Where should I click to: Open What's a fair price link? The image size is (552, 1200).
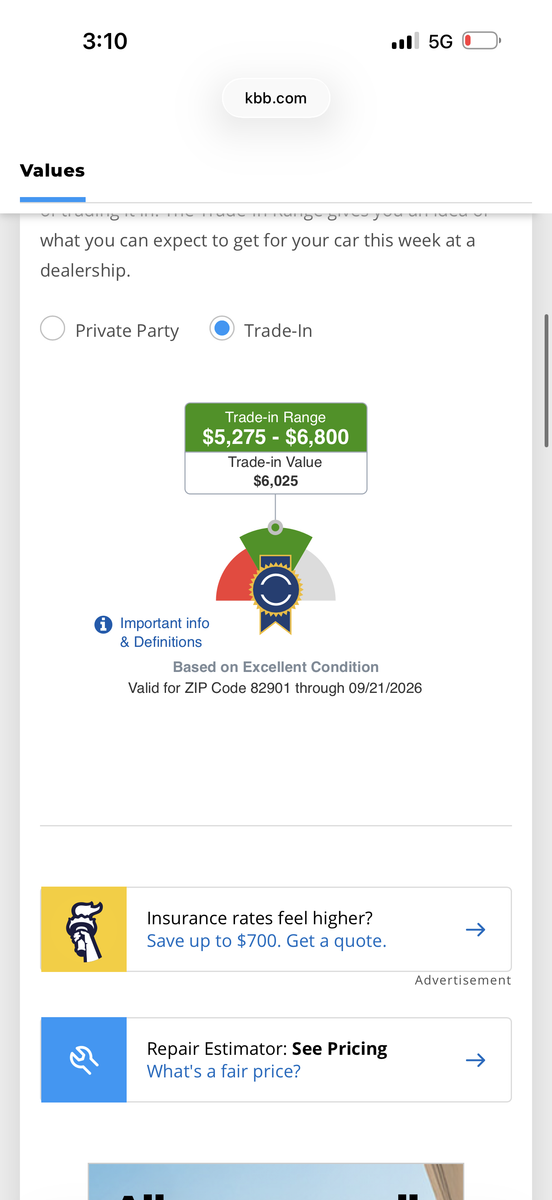[224, 1072]
